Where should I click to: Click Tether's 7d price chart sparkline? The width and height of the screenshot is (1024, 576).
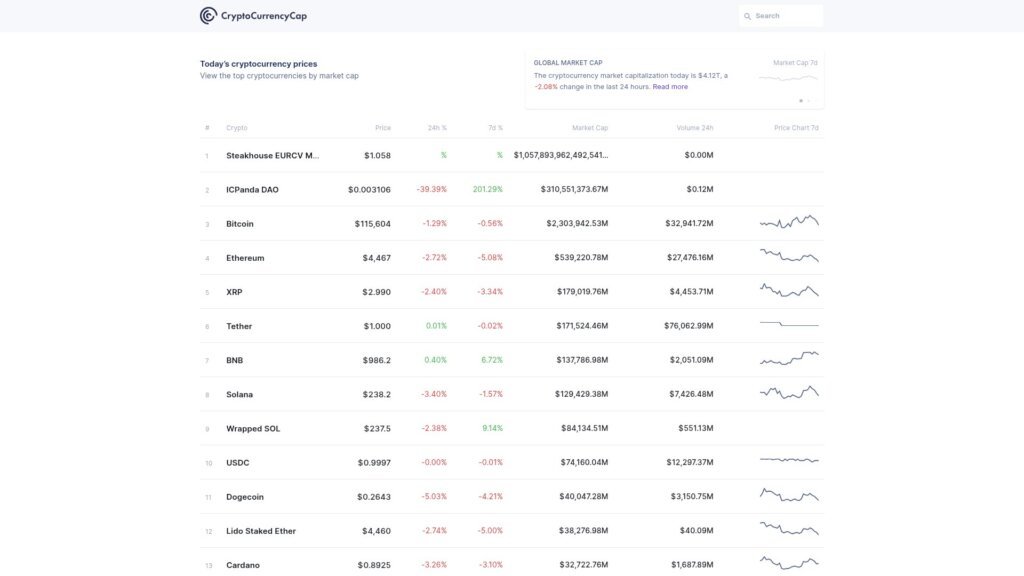coord(788,324)
